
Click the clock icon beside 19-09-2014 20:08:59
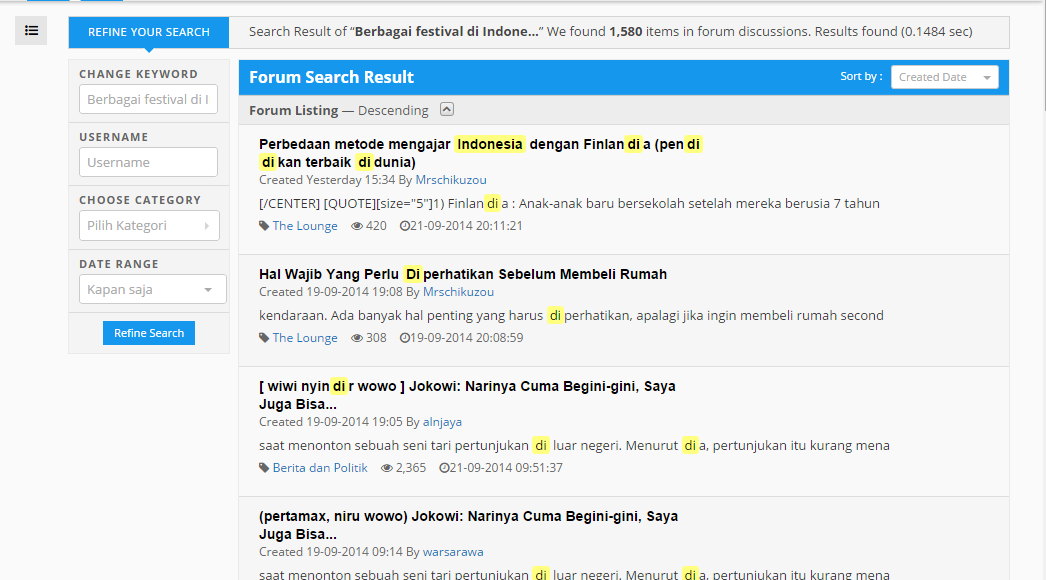(x=404, y=338)
